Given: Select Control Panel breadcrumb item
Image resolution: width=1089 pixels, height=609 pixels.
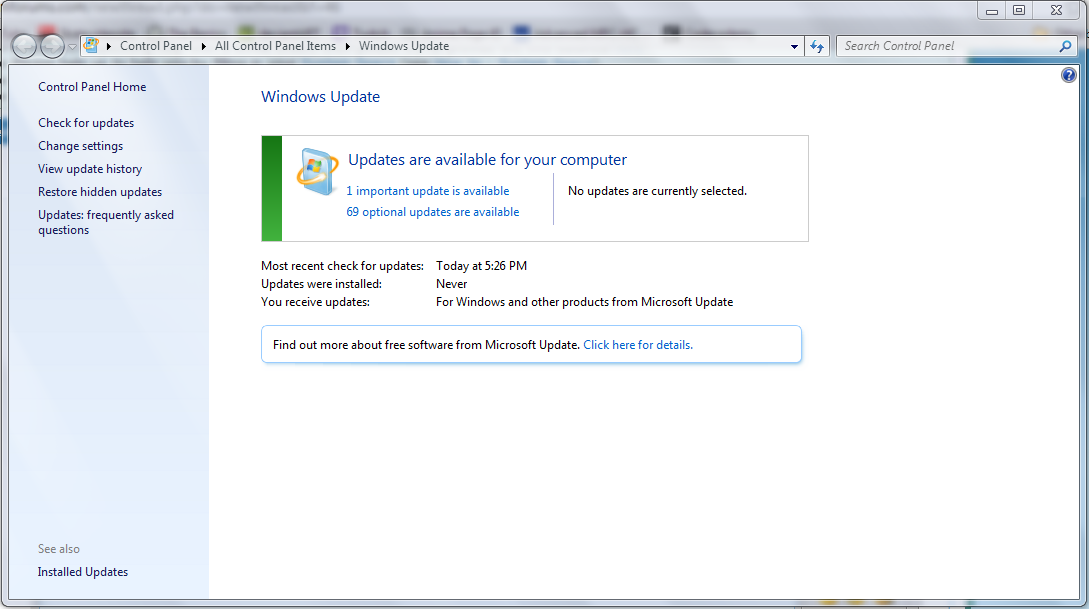Looking at the screenshot, I should (156, 46).
